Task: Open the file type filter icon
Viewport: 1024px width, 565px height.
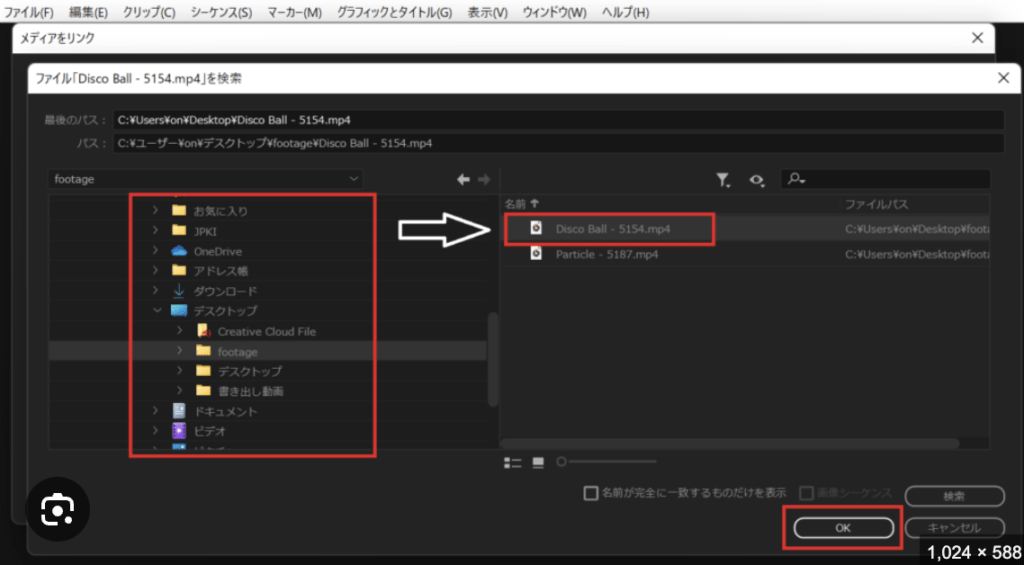Action: click(722, 179)
